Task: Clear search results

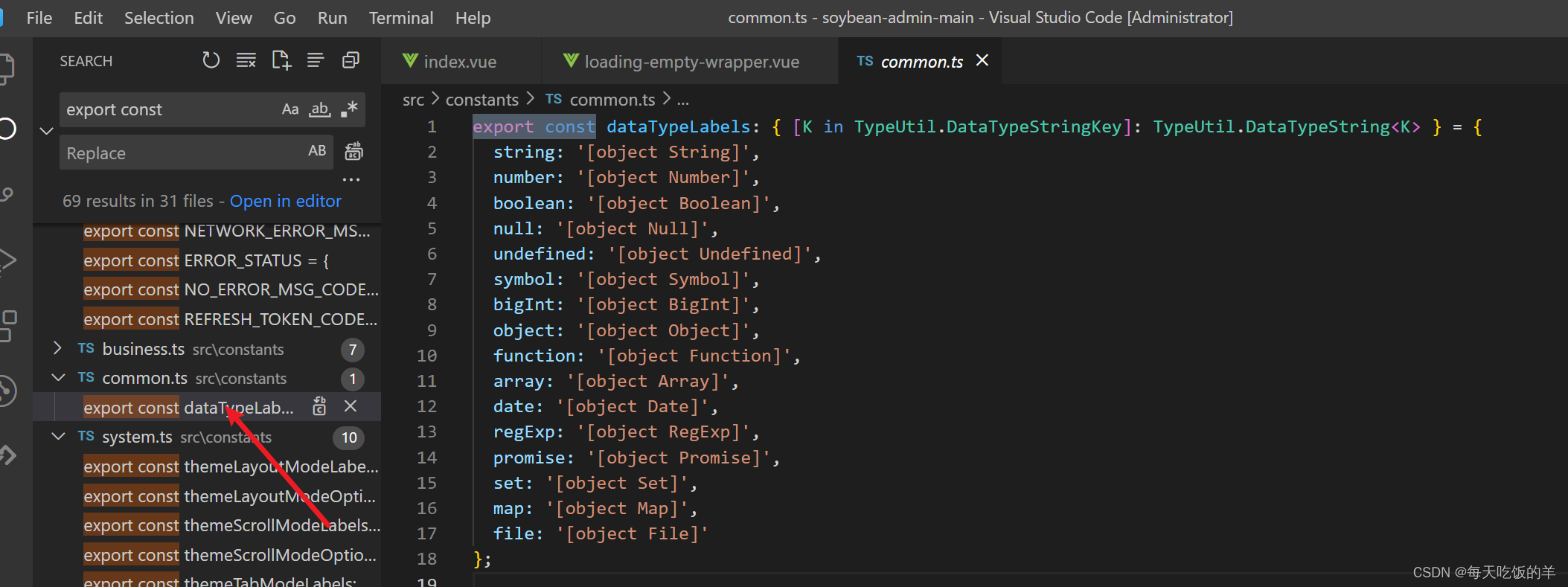Action: (x=246, y=60)
